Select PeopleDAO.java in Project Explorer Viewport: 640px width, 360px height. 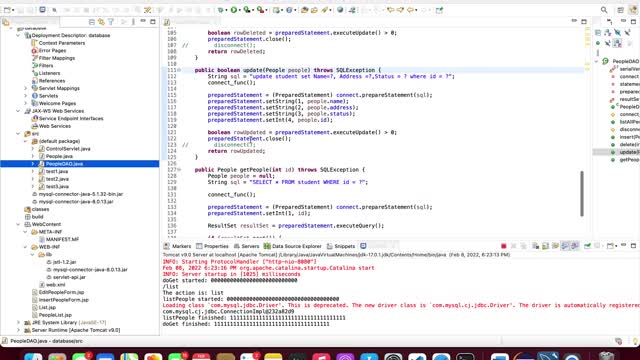tap(64, 164)
